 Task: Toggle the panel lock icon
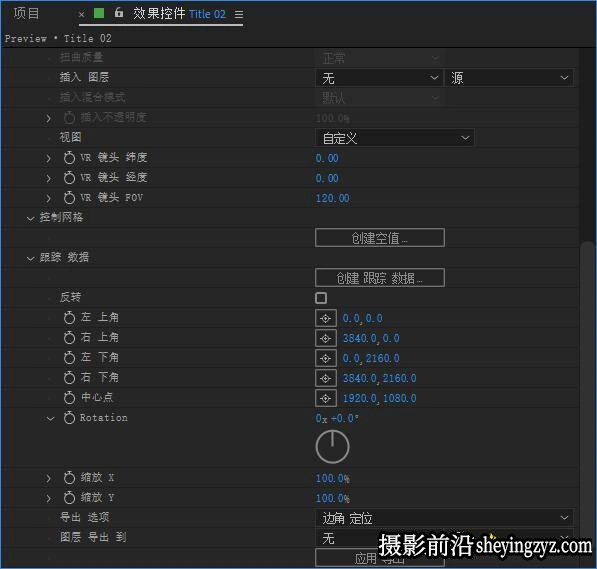tap(119, 13)
